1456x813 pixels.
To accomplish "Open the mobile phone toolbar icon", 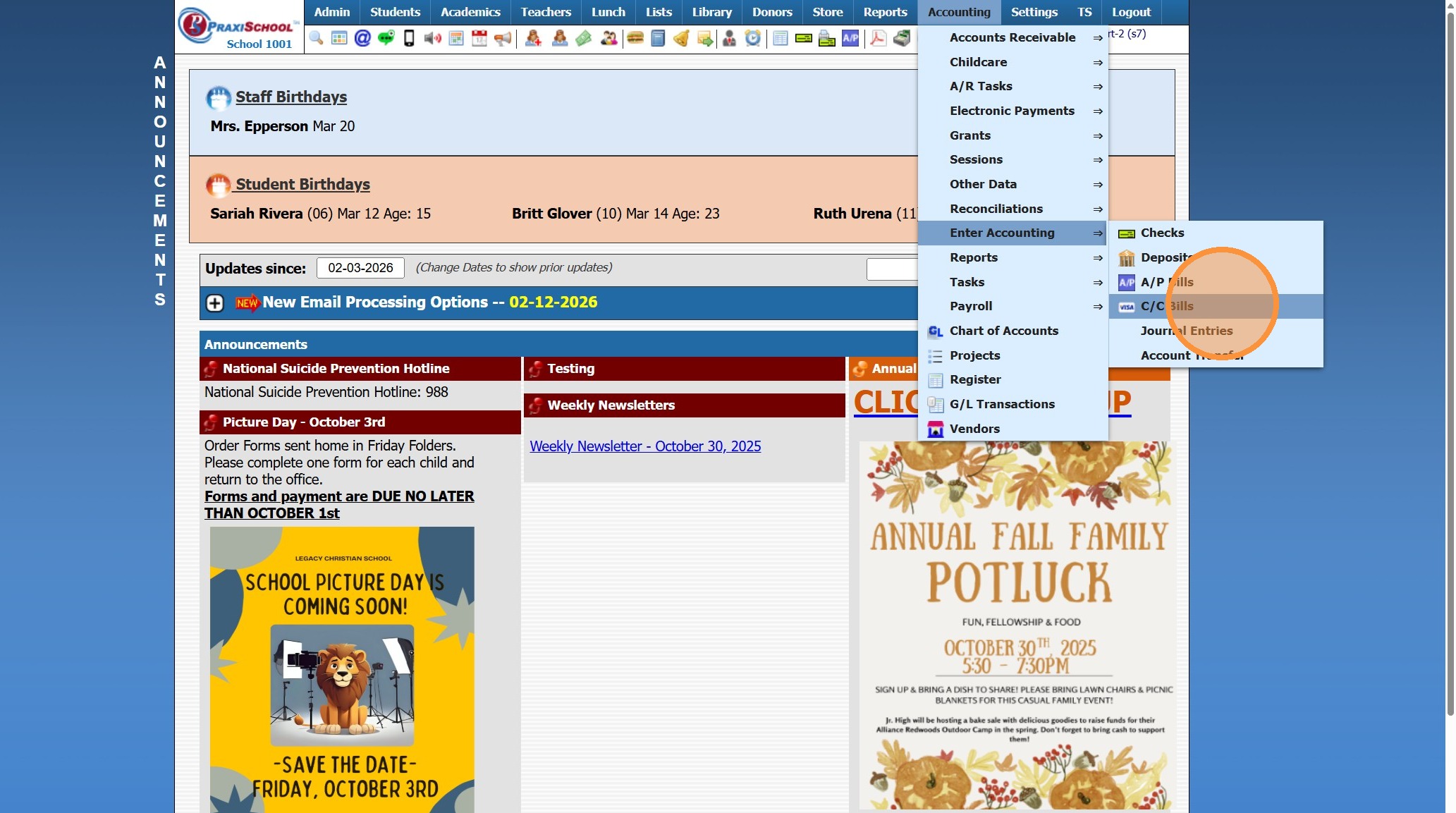I will click(x=409, y=38).
